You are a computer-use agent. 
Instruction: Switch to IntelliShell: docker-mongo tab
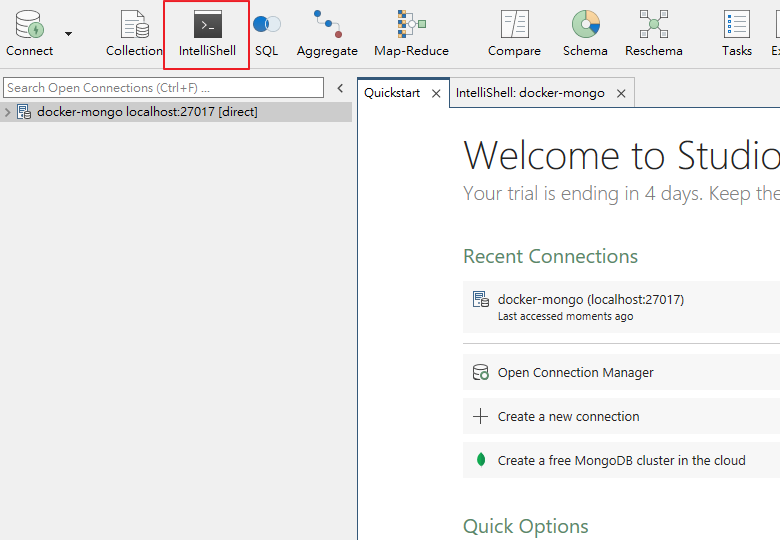pyautogui.click(x=530, y=93)
